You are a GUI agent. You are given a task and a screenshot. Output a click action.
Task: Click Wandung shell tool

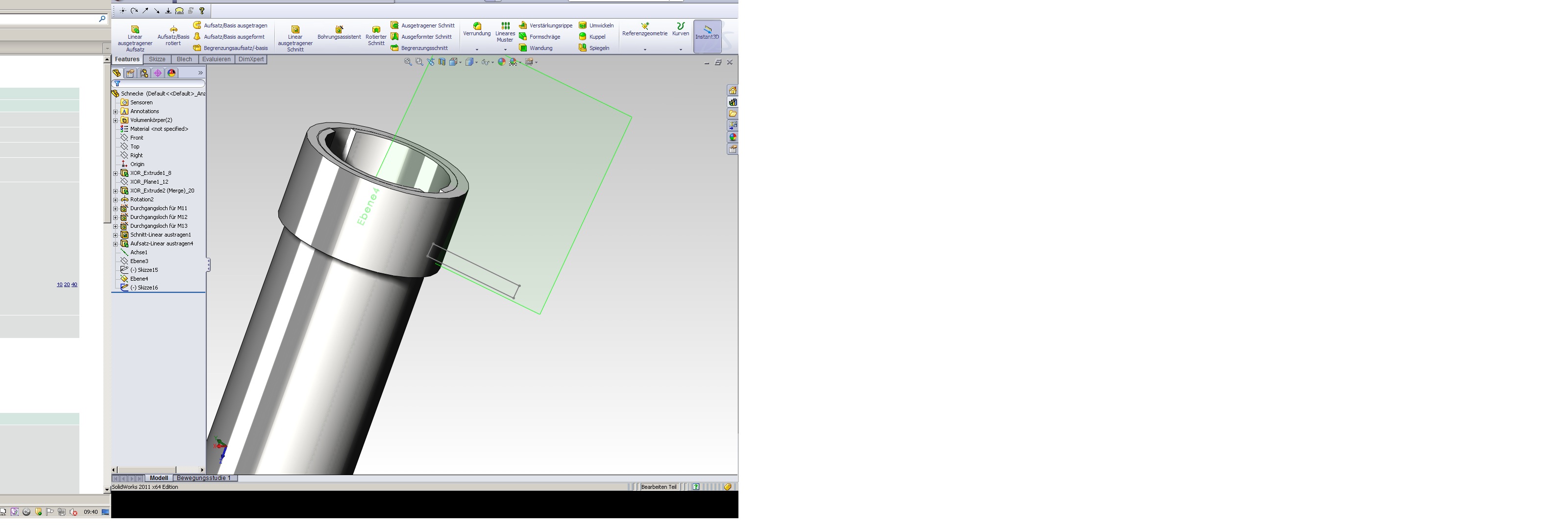(536, 48)
